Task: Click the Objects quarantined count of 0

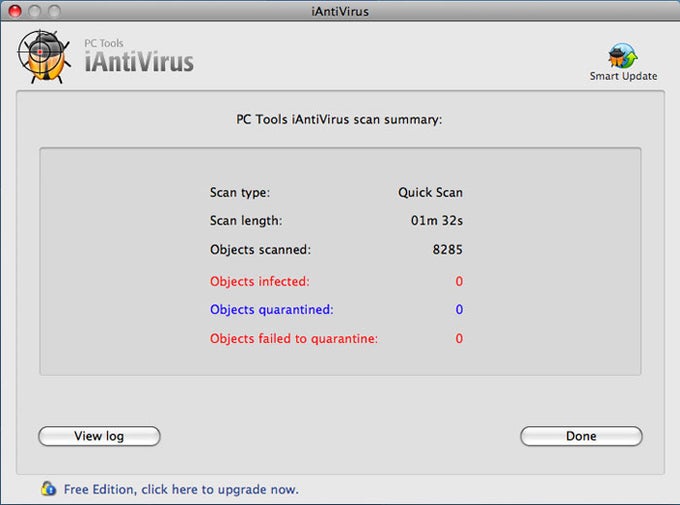Action: (459, 310)
